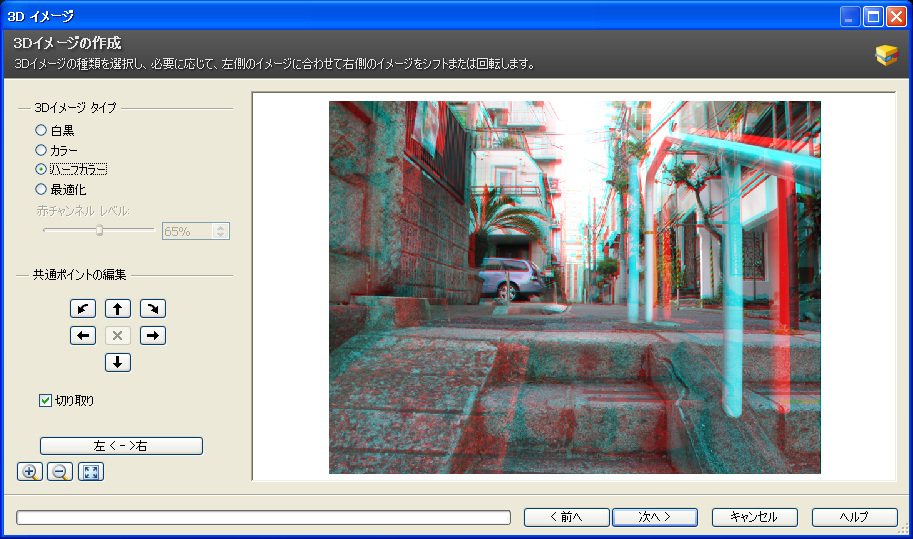
Task: Click the 共通ポイントの編集 group label
Action: 79,275
